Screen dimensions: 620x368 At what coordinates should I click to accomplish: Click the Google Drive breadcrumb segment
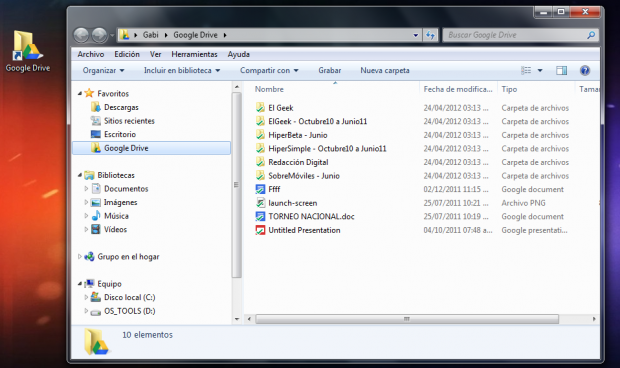[195, 35]
